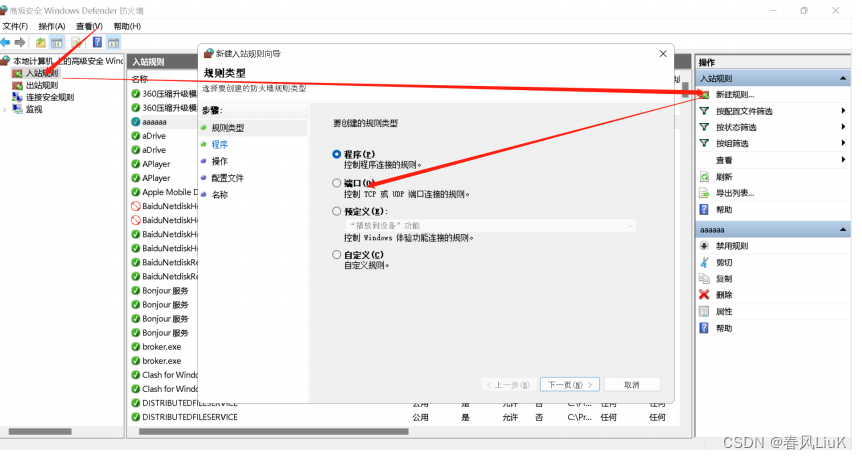Open 按组筛选 submenu arrow

843,143
